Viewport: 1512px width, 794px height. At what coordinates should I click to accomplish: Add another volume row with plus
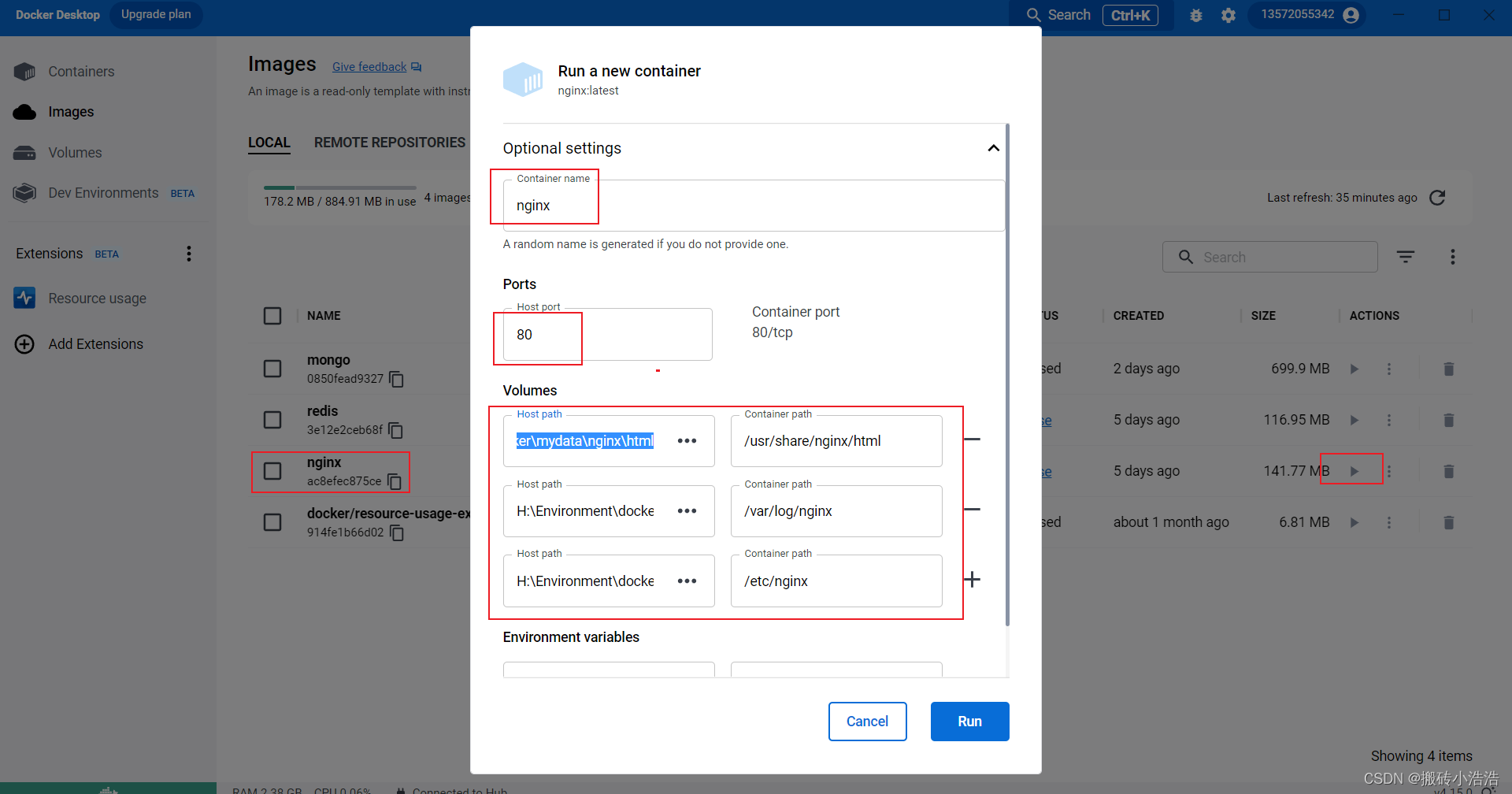pyautogui.click(x=973, y=580)
